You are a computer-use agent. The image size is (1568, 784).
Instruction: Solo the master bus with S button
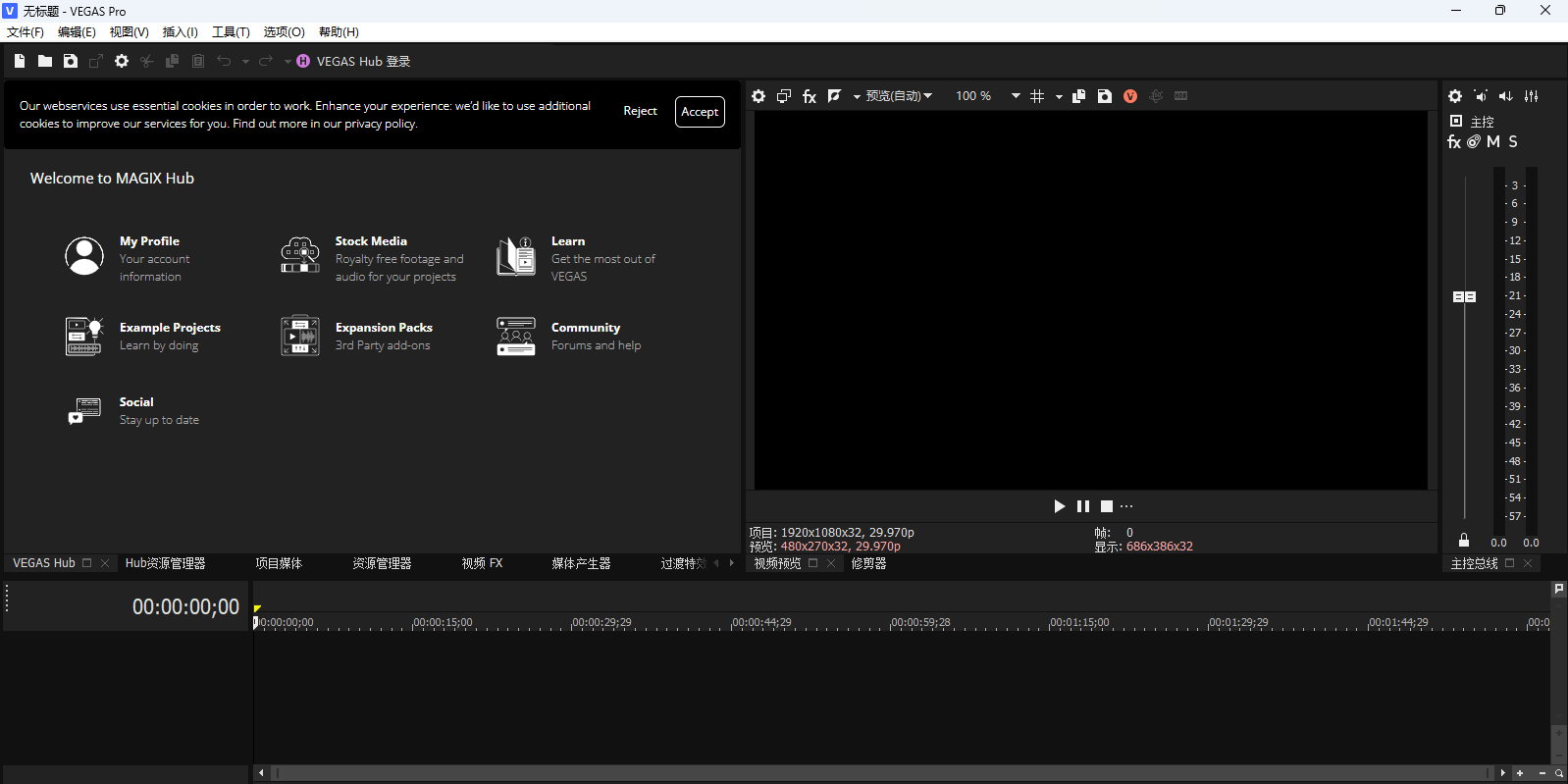[x=1513, y=141]
